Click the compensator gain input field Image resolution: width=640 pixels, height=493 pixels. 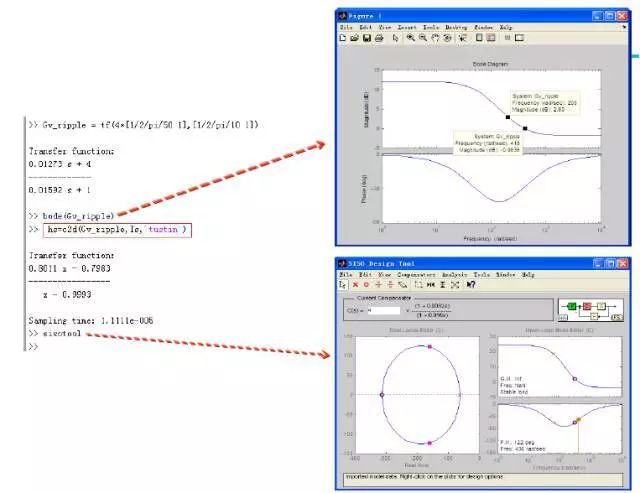384,311
